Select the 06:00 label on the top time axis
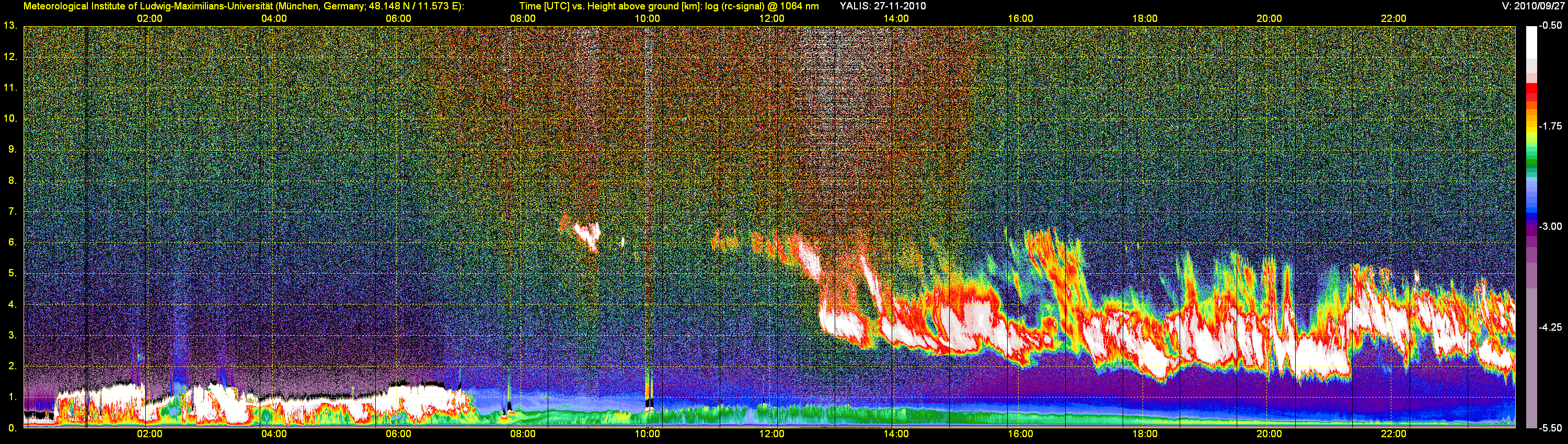Image resolution: width=1568 pixels, height=444 pixels. click(x=398, y=19)
